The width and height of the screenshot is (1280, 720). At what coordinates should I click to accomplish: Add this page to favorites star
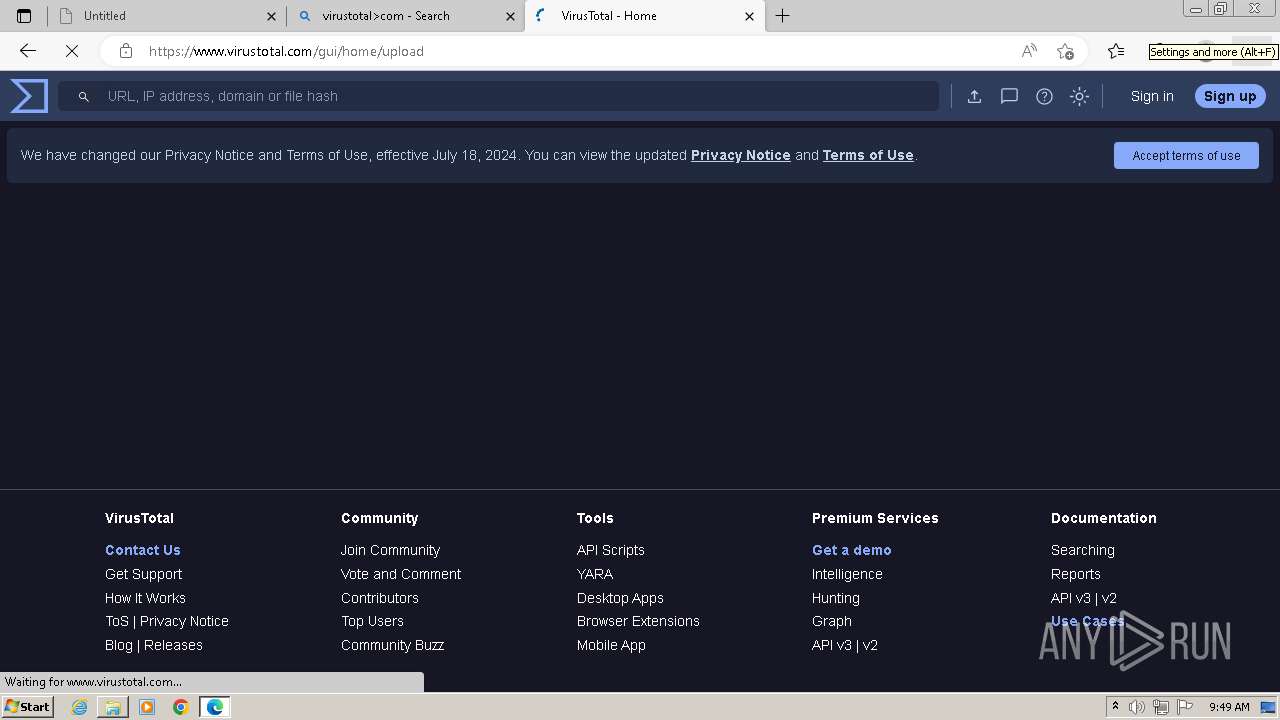click(x=1065, y=51)
